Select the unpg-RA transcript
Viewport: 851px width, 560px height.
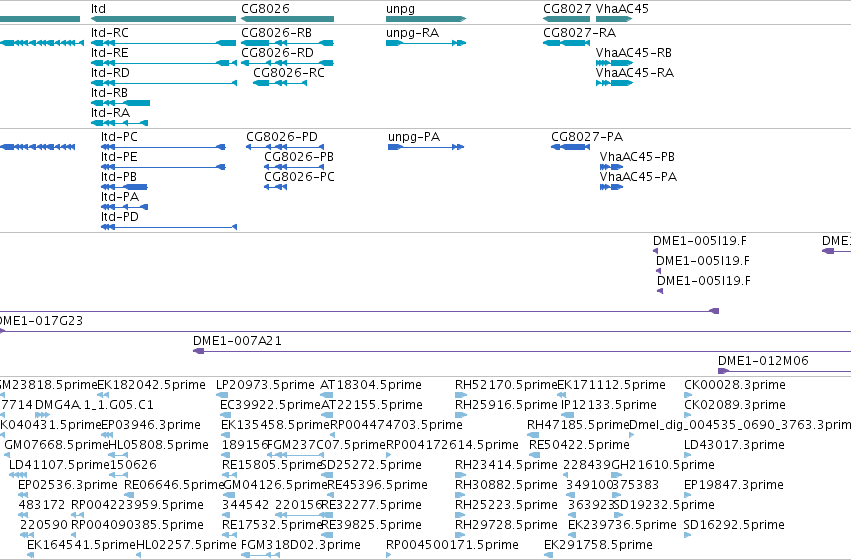tap(412, 33)
